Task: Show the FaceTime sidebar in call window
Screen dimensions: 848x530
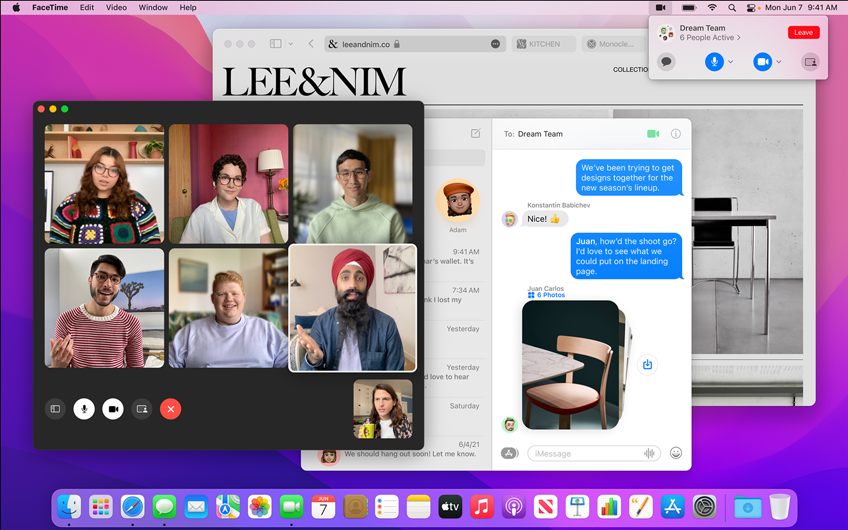Action: pyautogui.click(x=55, y=409)
